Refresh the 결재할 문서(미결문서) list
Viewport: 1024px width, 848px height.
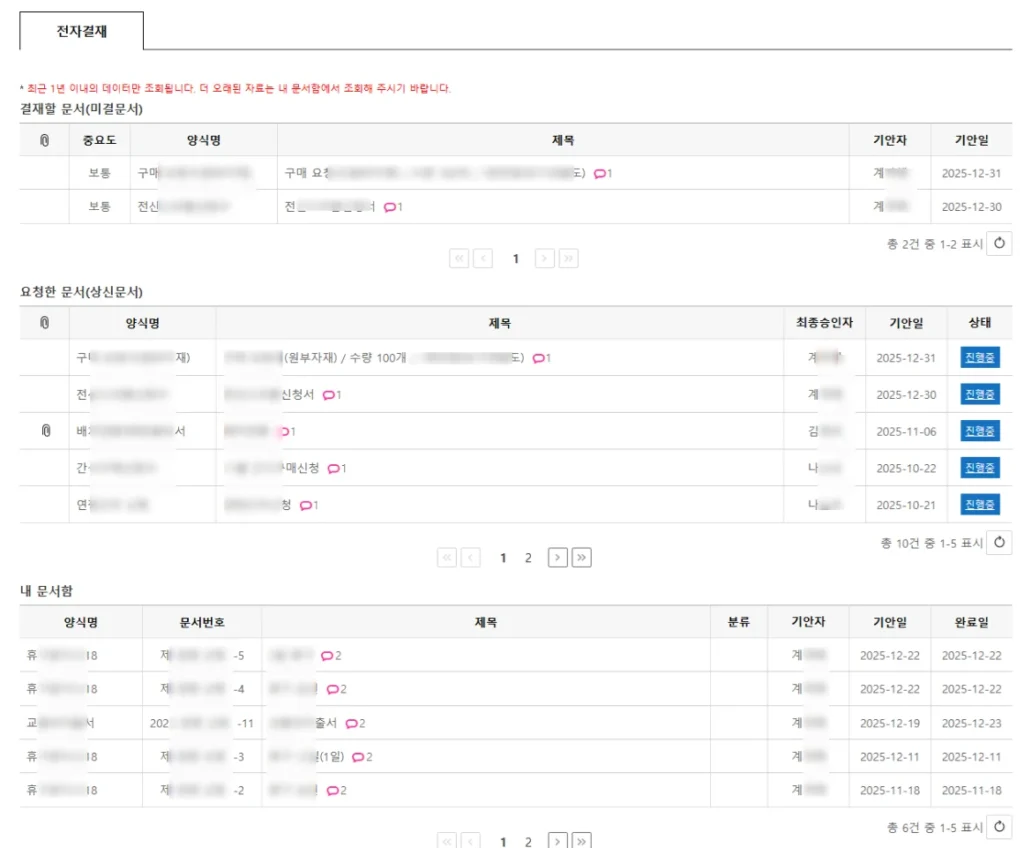tap(999, 243)
